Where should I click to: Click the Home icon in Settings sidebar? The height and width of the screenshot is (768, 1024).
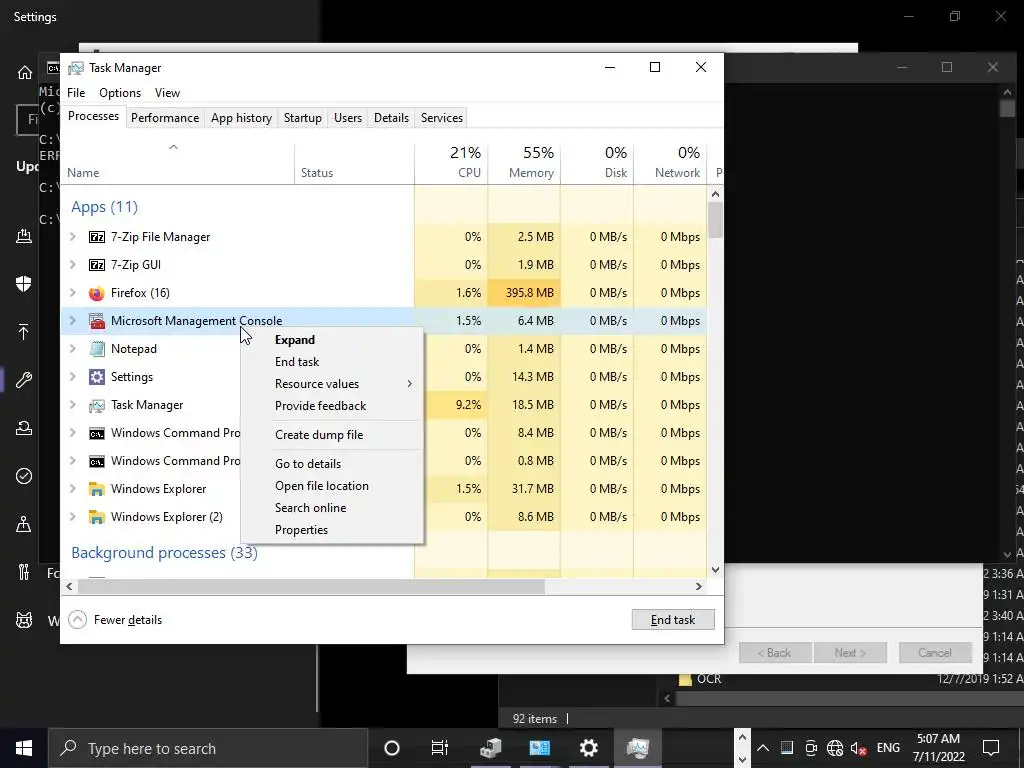(24, 72)
